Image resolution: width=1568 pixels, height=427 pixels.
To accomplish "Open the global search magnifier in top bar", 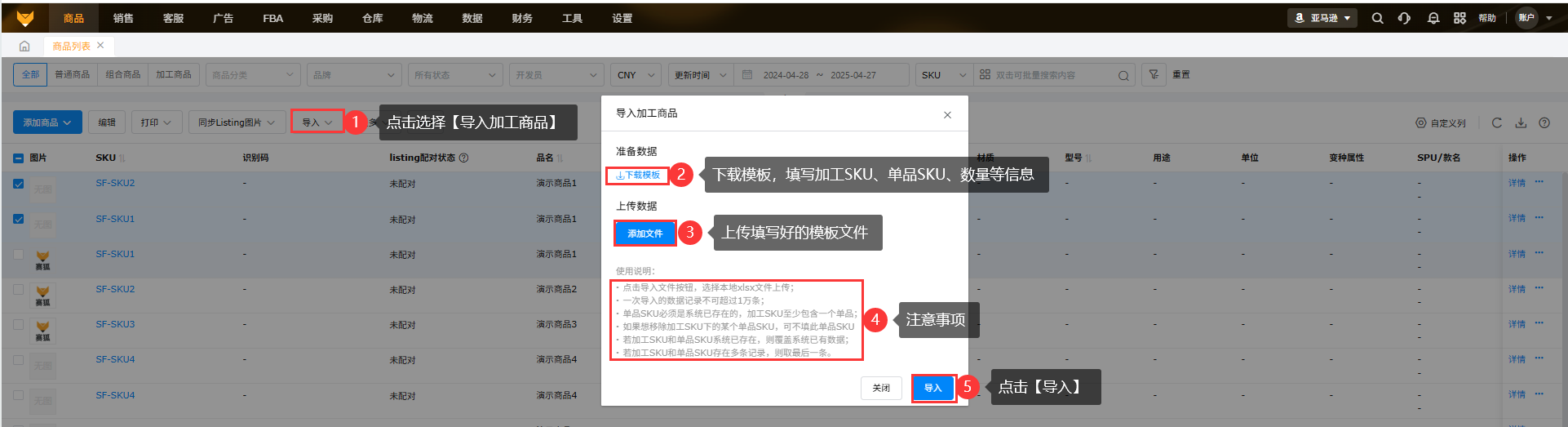I will [1377, 18].
